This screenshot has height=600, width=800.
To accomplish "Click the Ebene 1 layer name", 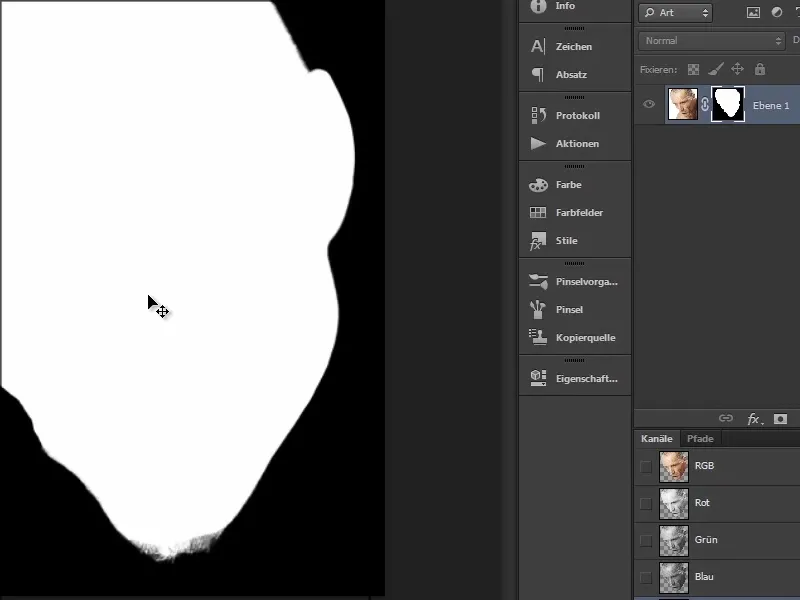I will tap(770, 106).
